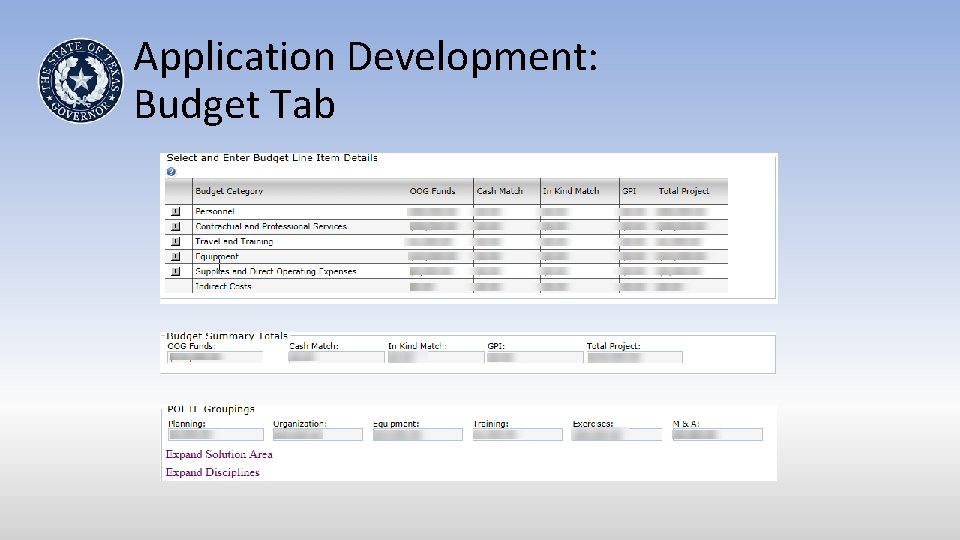Open the Expand Solution Area link

219,454
